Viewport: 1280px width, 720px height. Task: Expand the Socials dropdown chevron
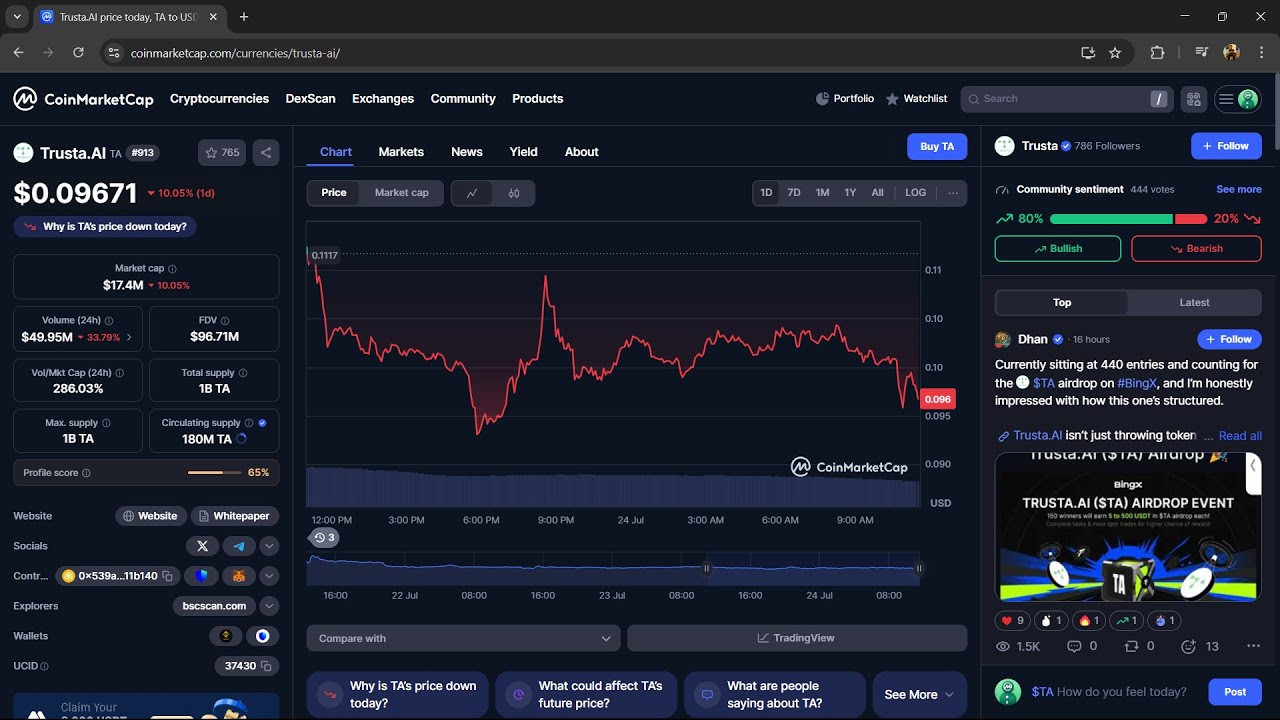click(x=269, y=546)
